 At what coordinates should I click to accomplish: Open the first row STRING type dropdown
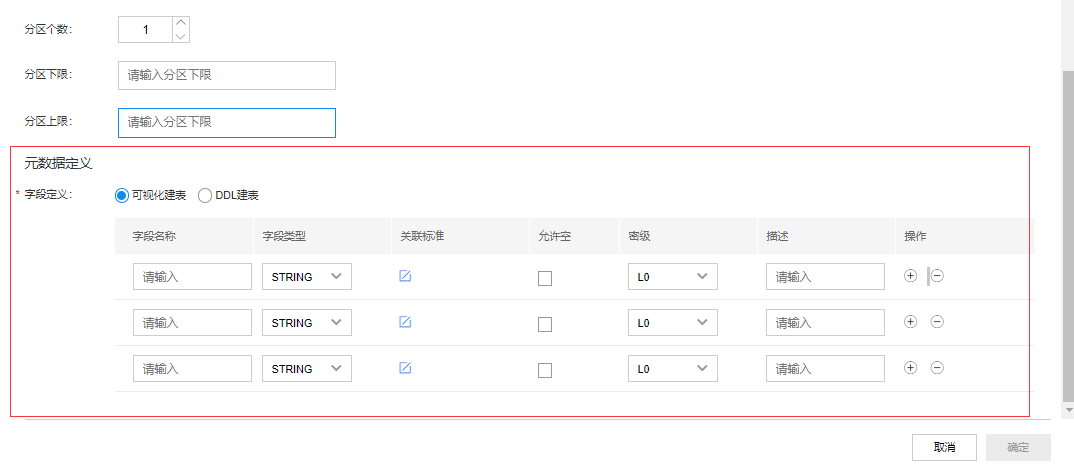click(x=307, y=277)
